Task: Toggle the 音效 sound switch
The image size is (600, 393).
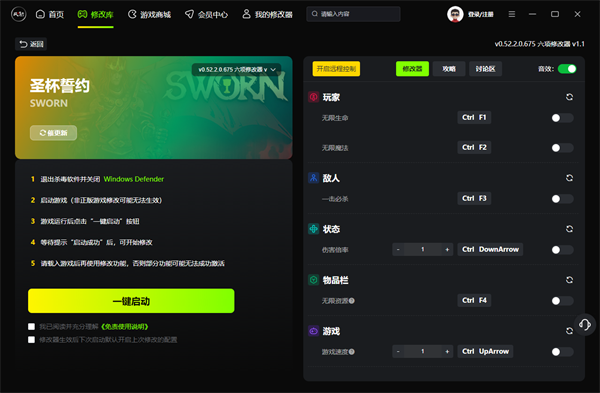Action: tap(567, 69)
